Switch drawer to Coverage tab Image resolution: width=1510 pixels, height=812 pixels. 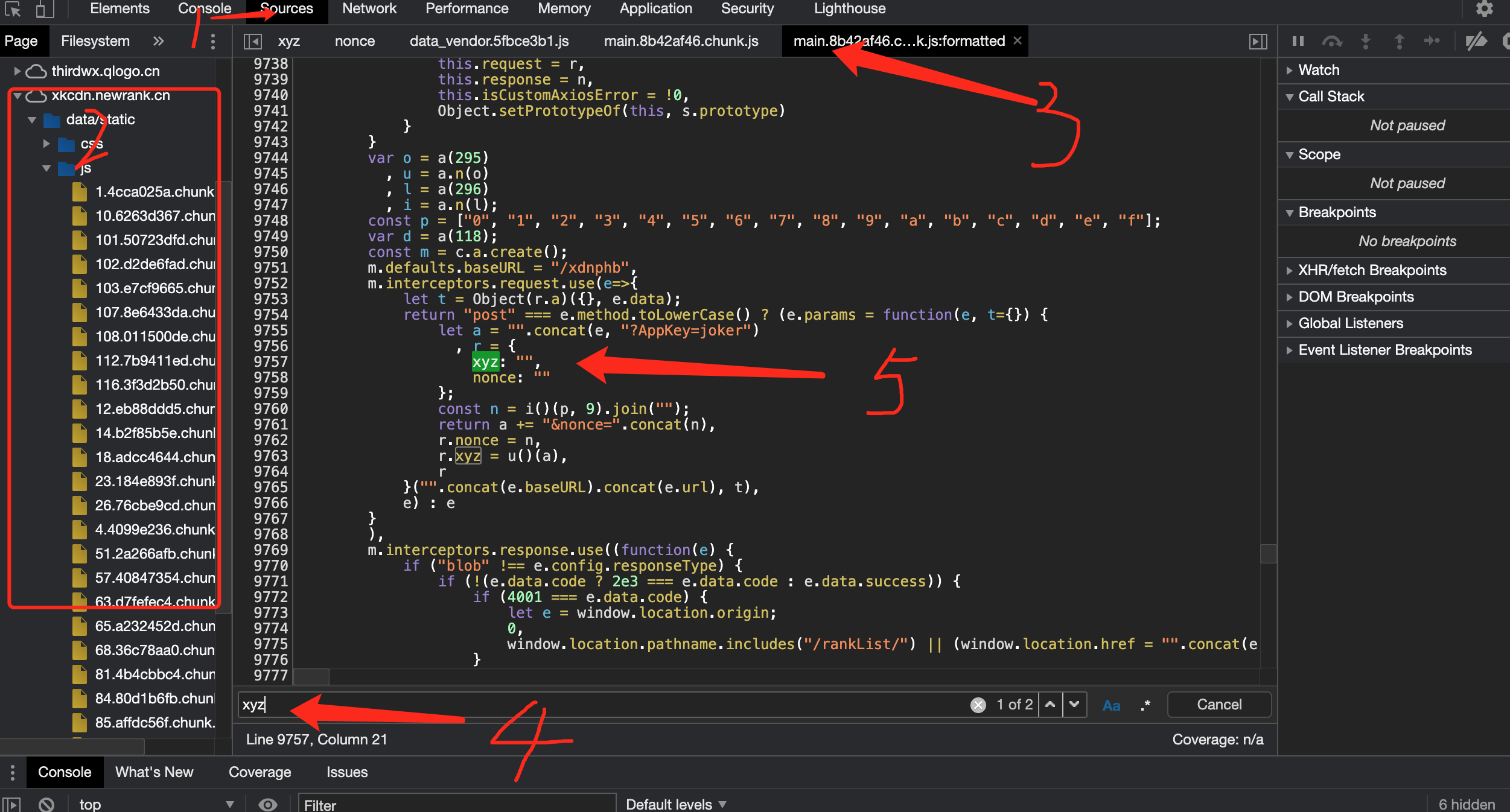pos(260,772)
